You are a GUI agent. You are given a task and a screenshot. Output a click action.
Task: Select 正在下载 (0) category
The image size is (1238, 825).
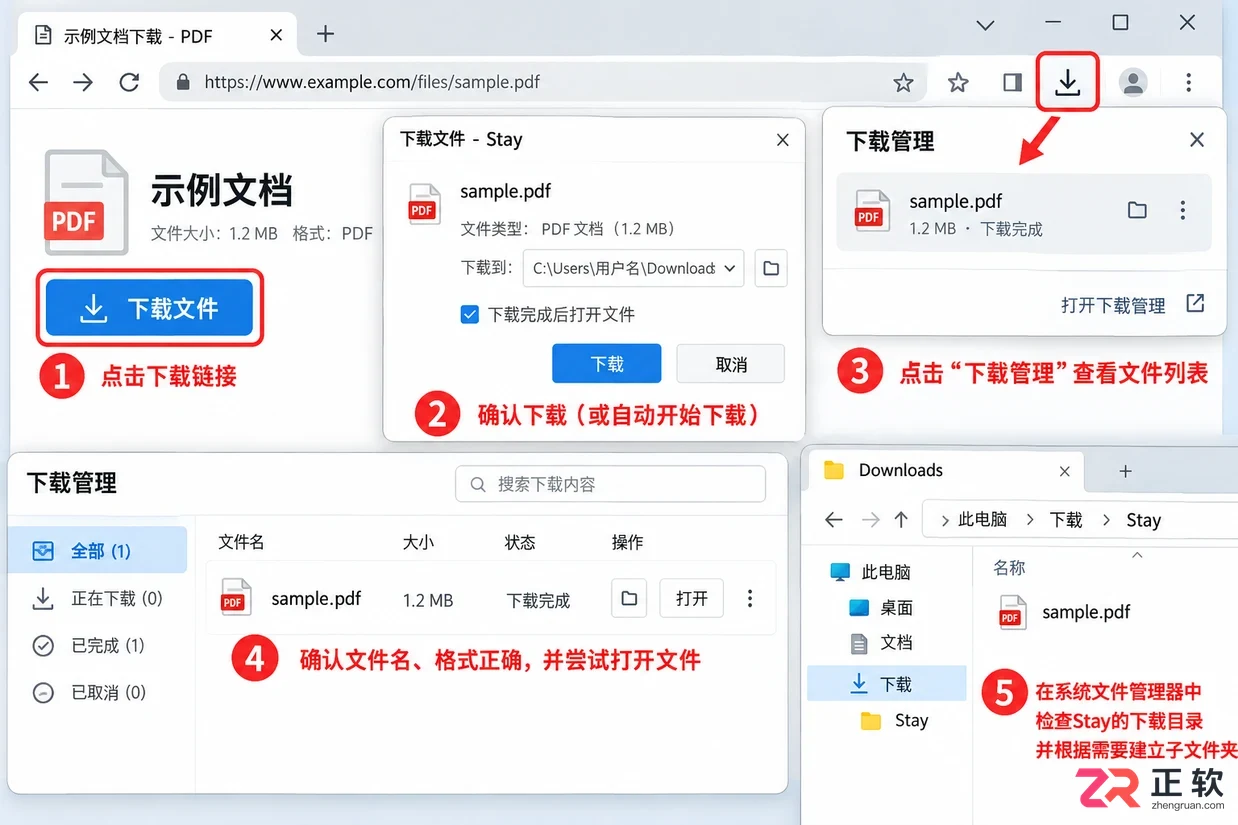point(97,598)
